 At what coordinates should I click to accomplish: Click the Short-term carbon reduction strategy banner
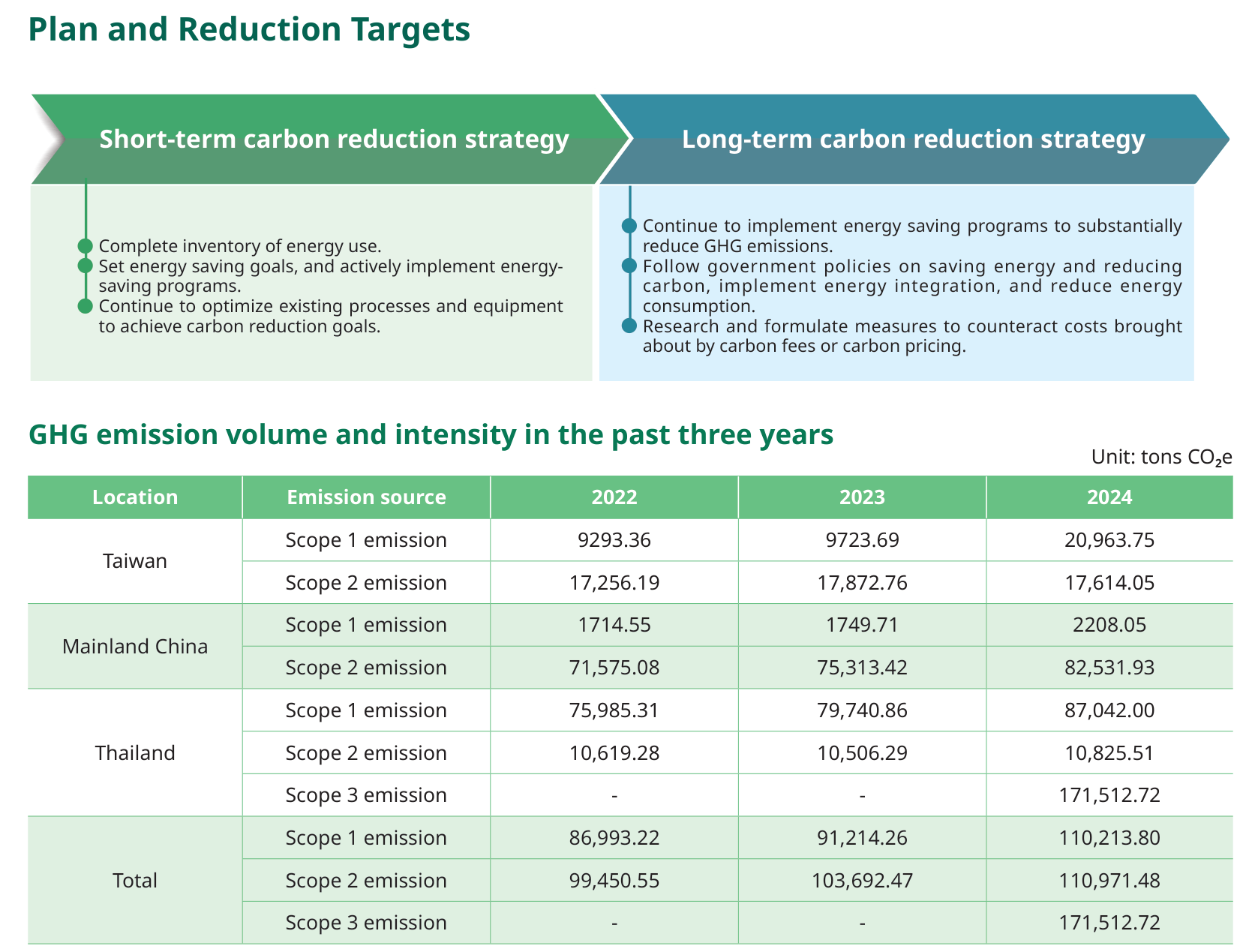(x=334, y=140)
